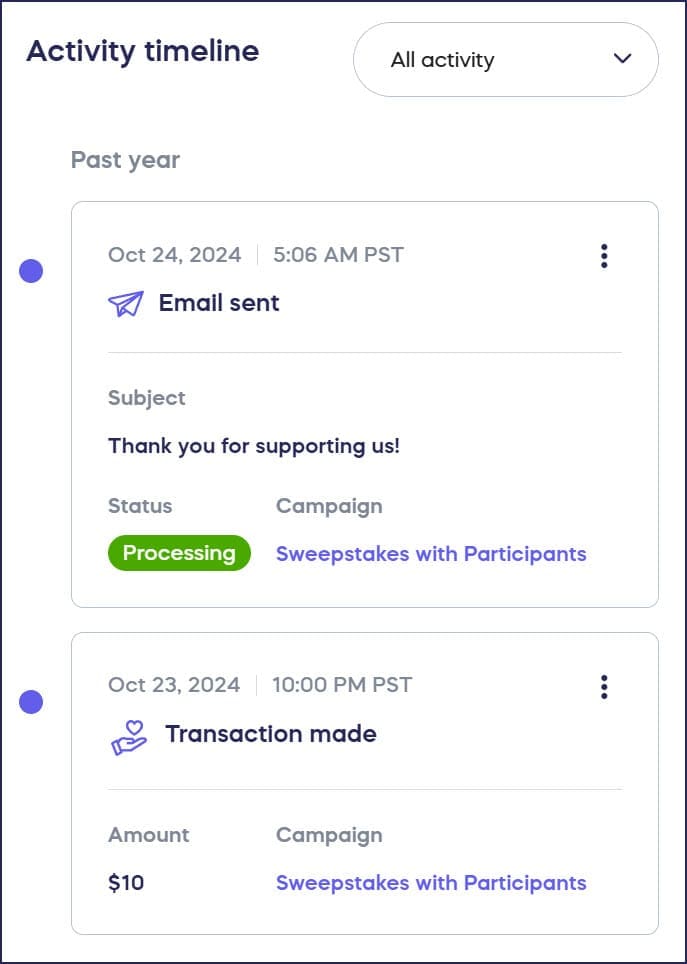Click the 5:06 AM PST timestamp
Viewport: 687px width, 964px height.
[338, 255]
